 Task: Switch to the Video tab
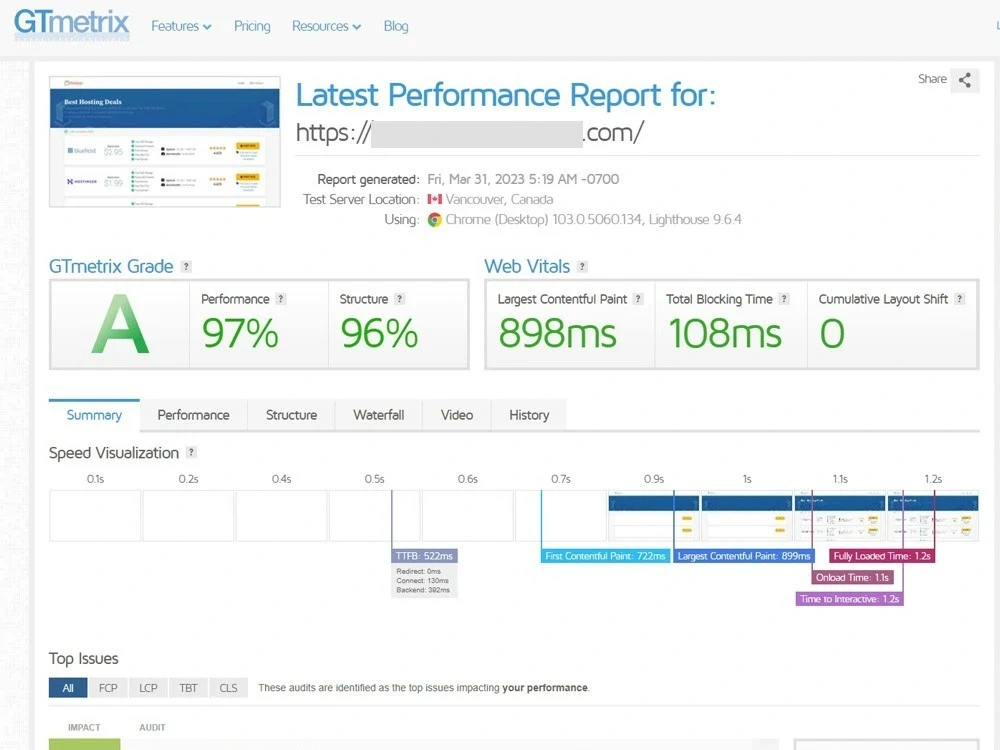coord(457,415)
